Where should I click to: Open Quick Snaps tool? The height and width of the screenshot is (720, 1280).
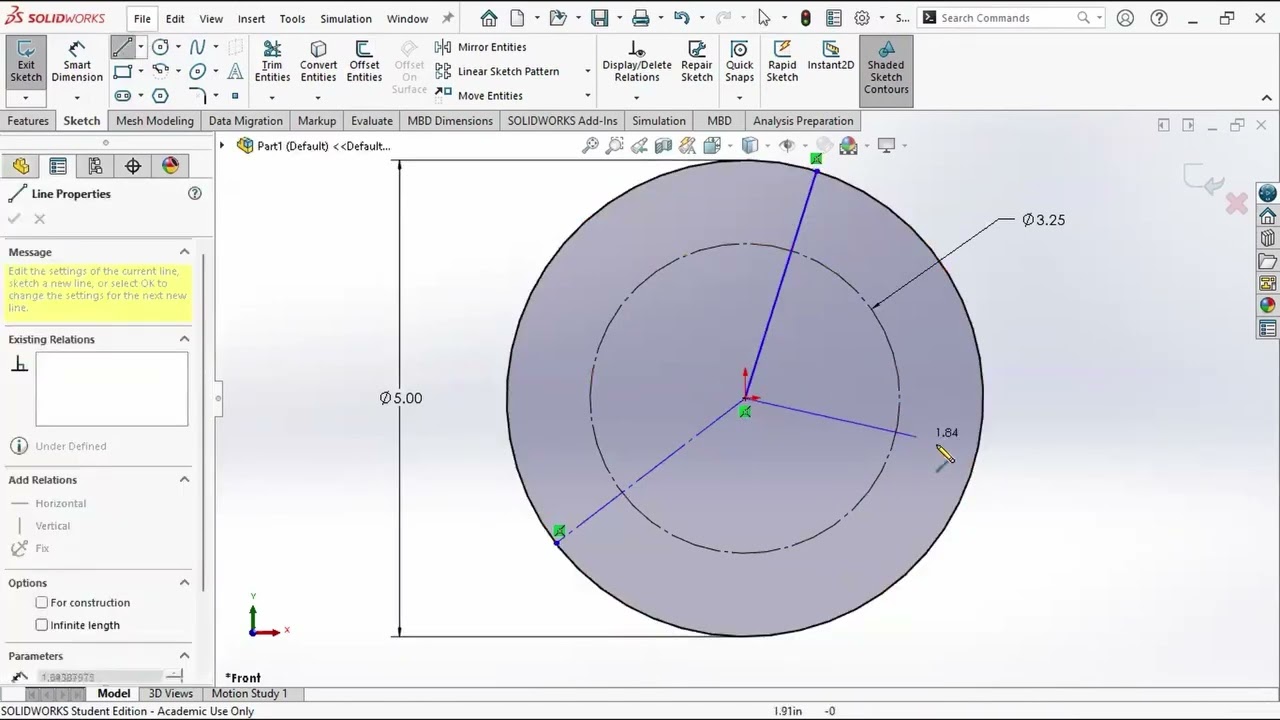coord(739,62)
